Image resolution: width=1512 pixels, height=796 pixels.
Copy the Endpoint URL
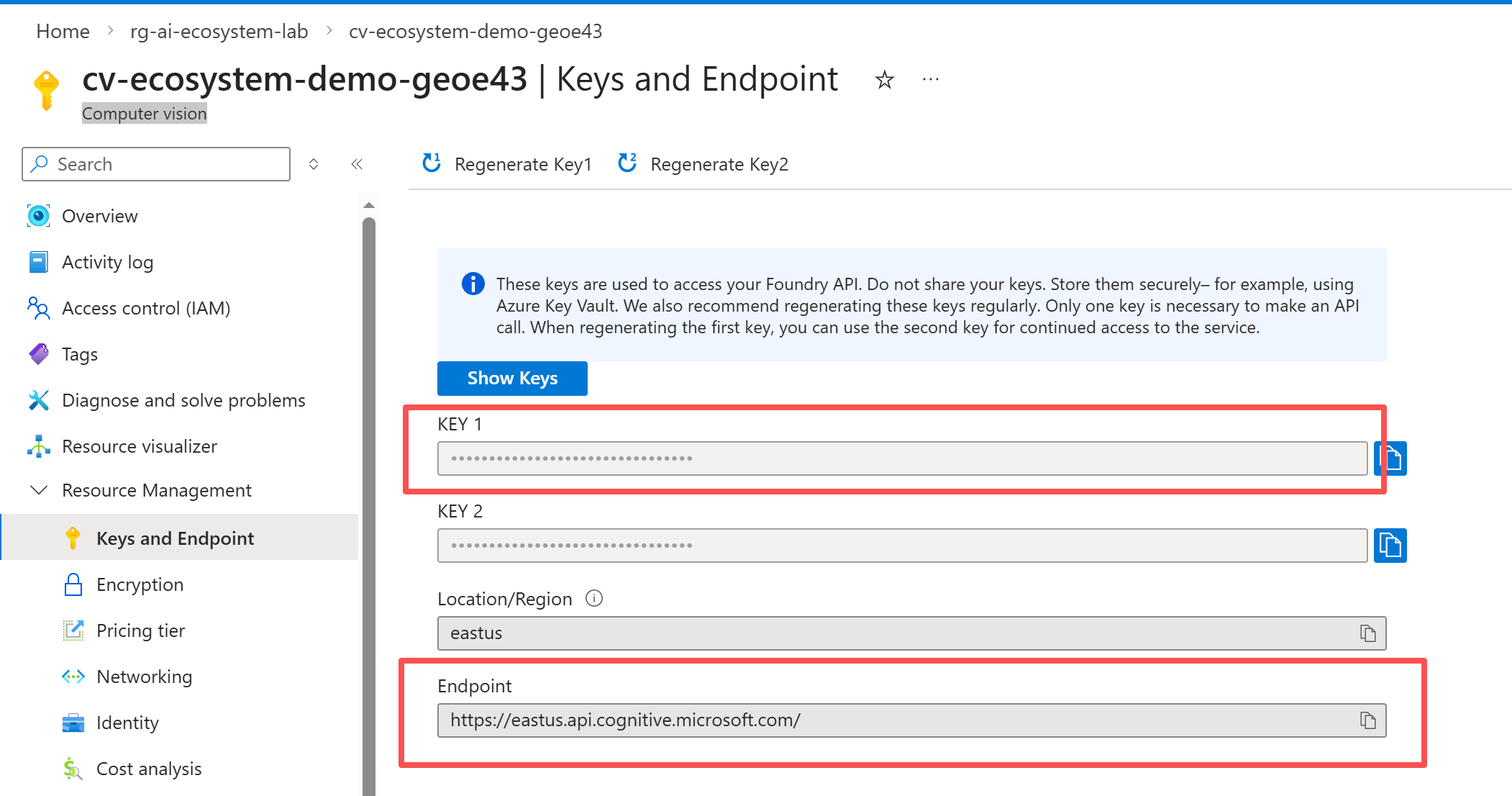1367,720
